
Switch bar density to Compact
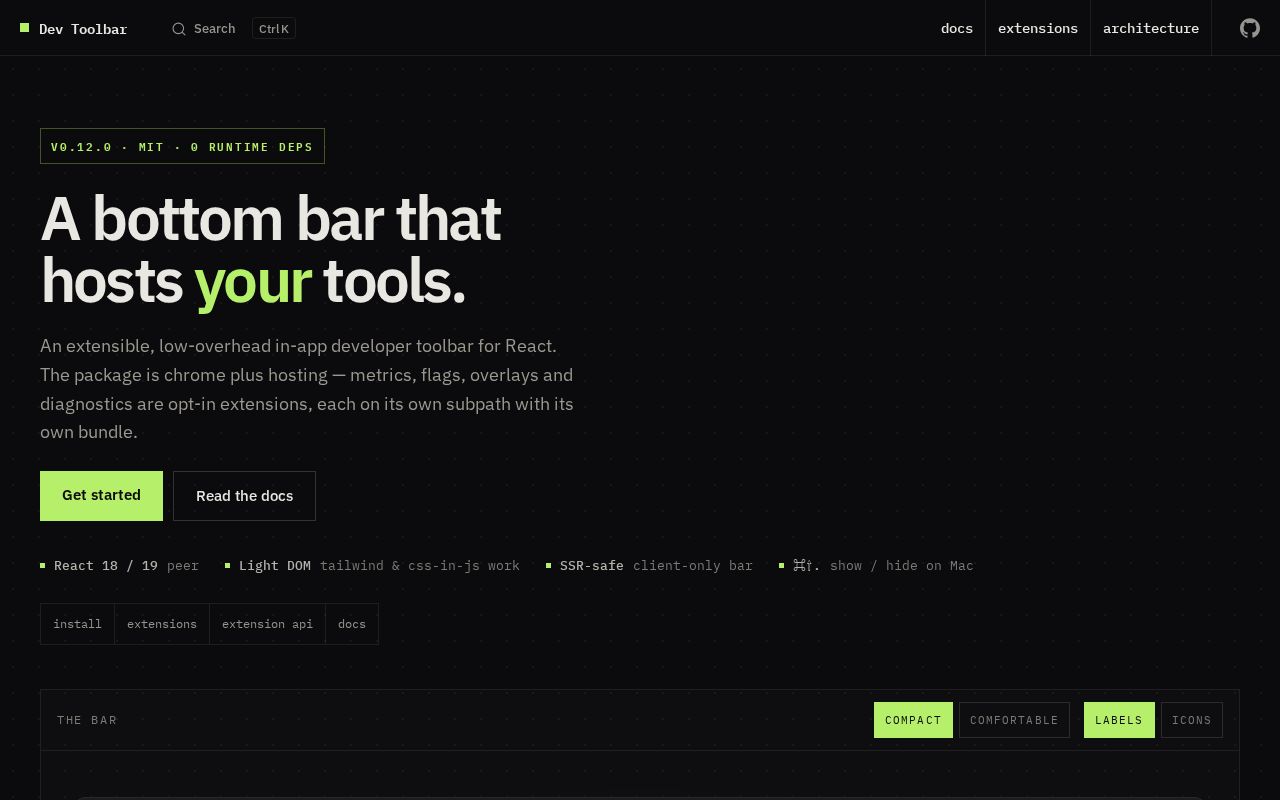[x=913, y=720]
